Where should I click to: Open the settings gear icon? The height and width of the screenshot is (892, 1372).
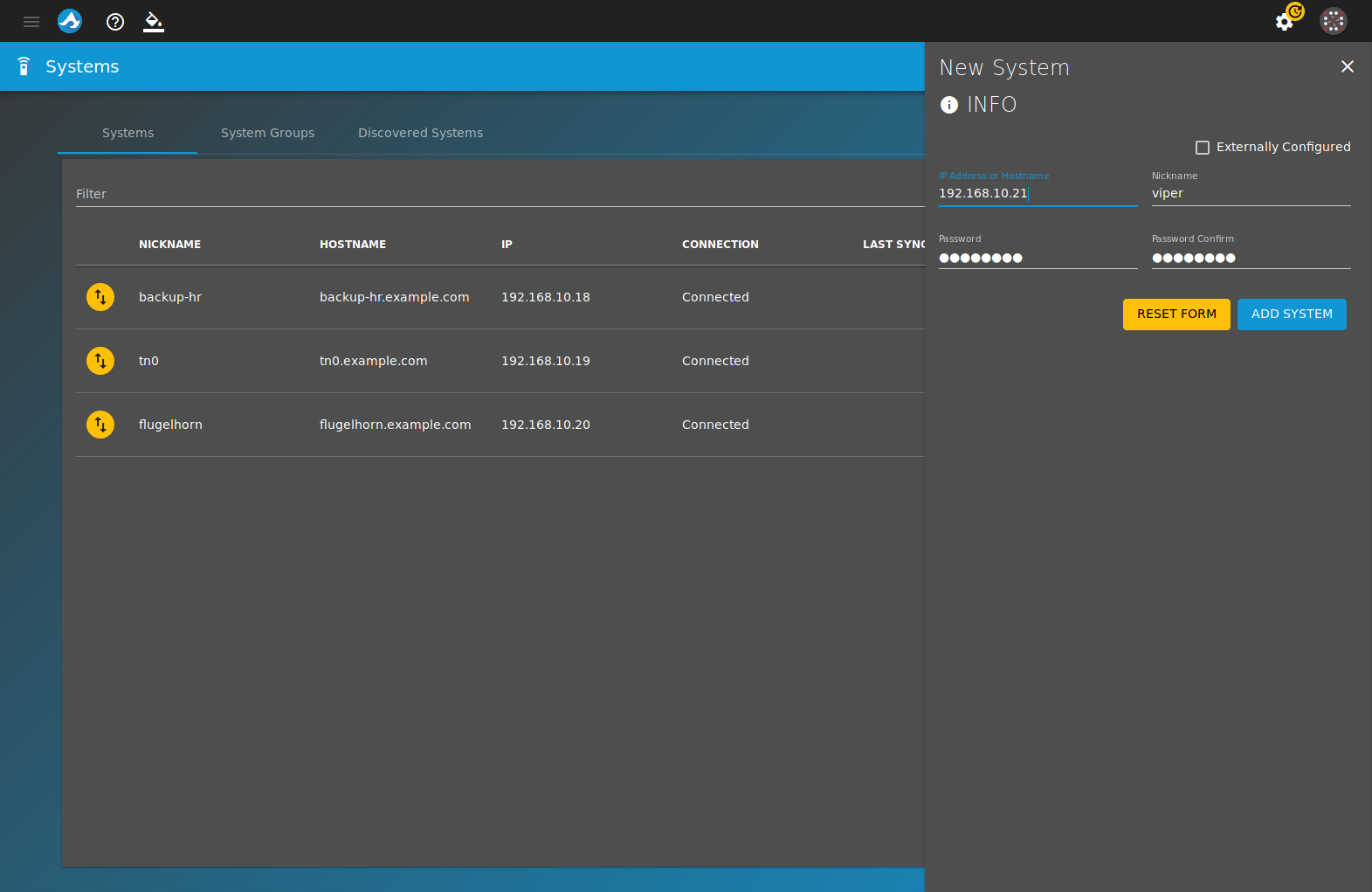click(x=1285, y=22)
